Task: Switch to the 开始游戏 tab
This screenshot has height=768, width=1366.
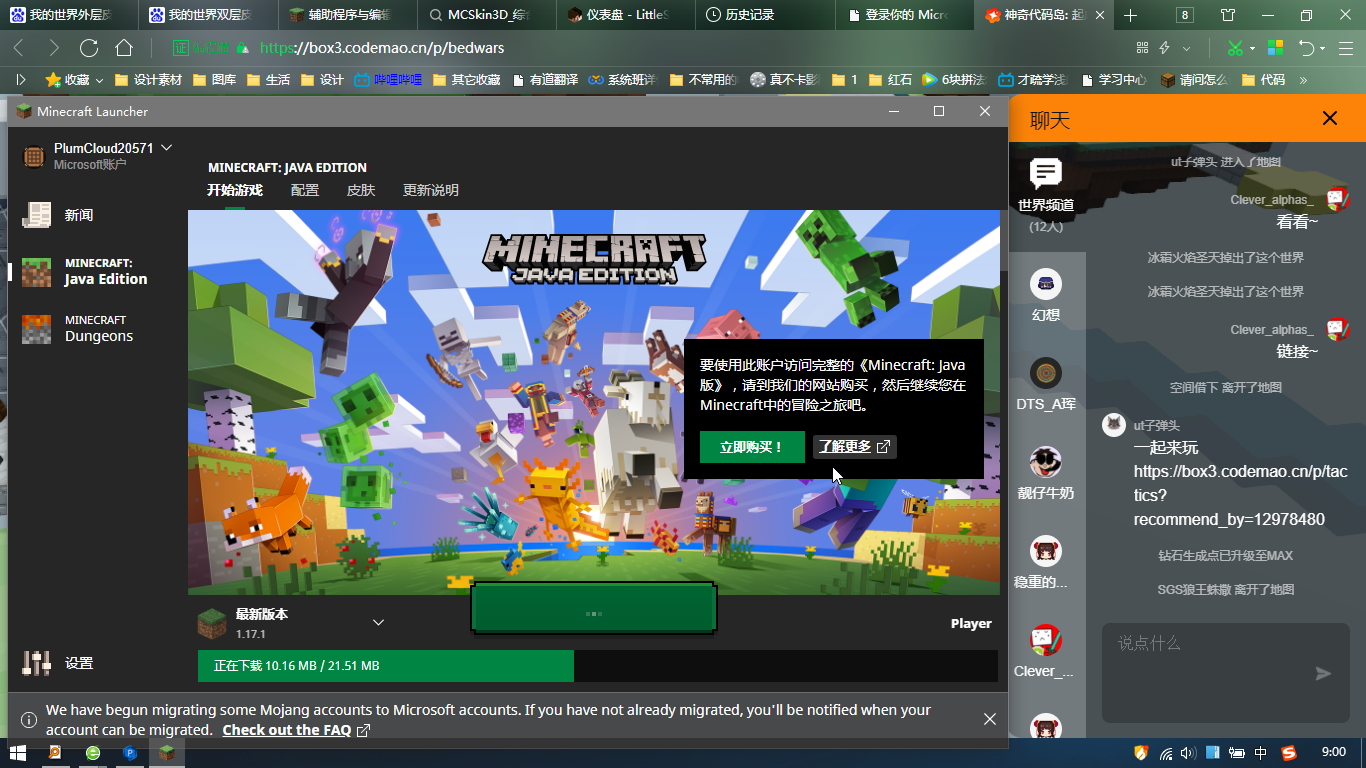Action: pos(235,190)
